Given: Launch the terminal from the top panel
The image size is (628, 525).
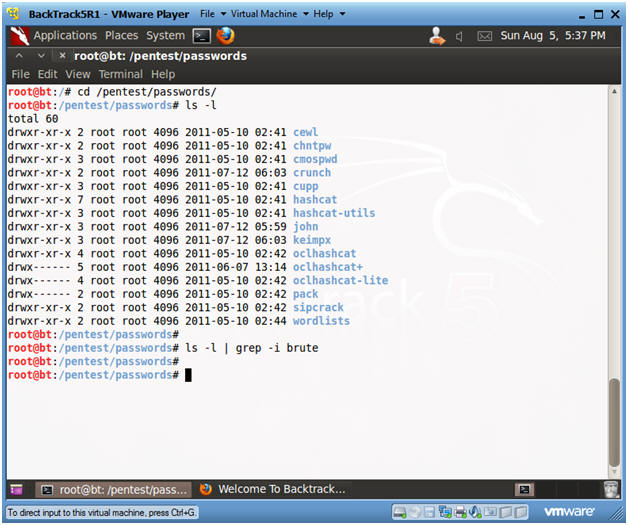Looking at the screenshot, I should [201, 36].
